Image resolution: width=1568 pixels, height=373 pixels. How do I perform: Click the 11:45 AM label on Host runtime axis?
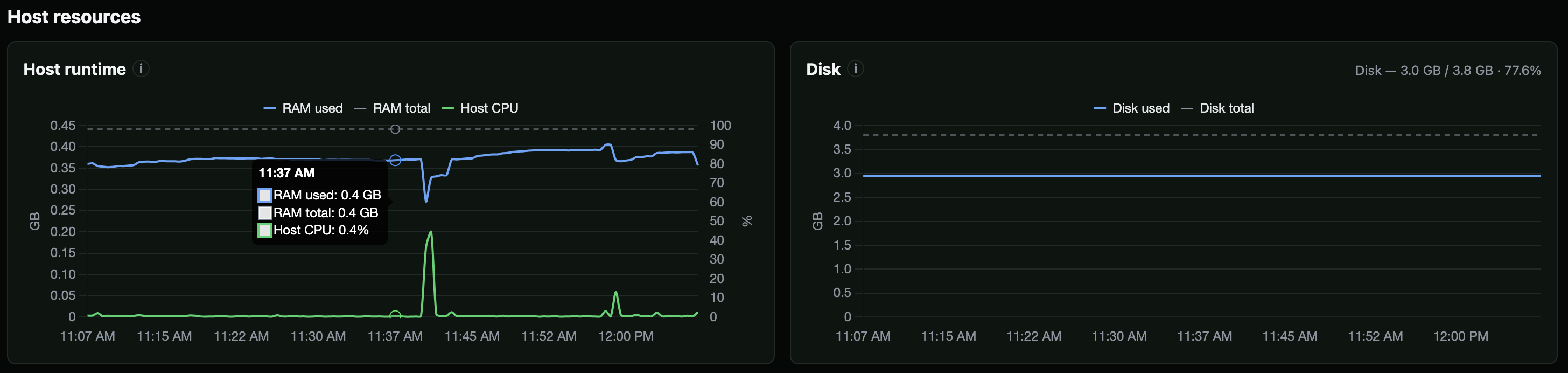point(472,336)
